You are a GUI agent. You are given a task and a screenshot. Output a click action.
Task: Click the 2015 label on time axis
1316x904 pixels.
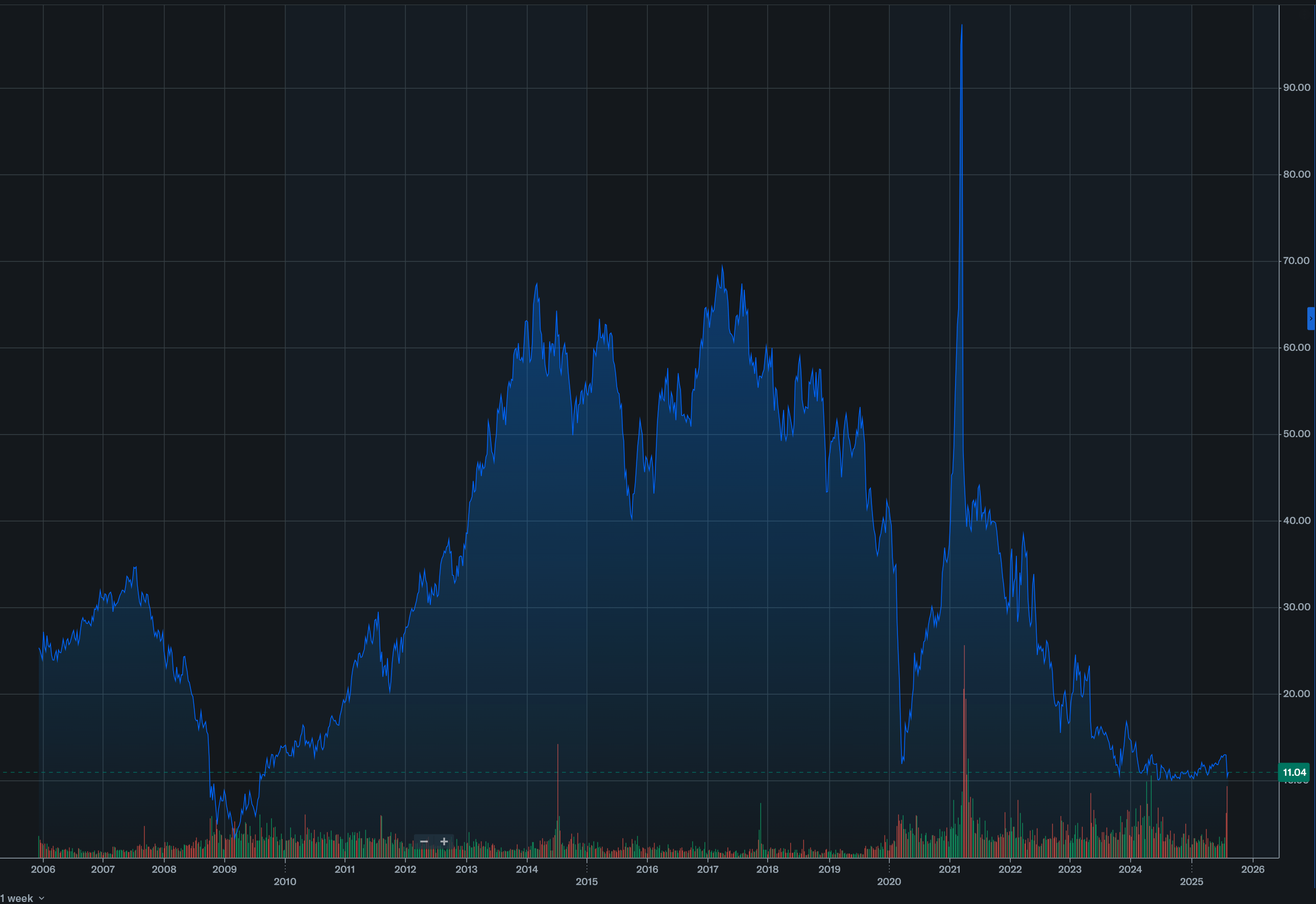coord(587,882)
